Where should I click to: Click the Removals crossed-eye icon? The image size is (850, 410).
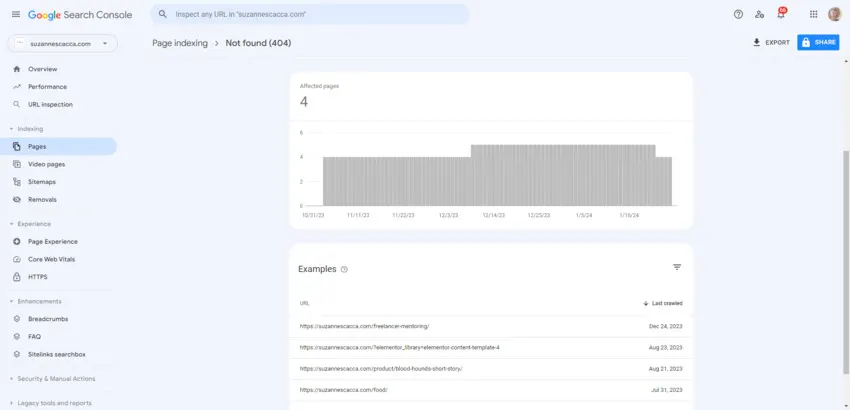point(17,200)
